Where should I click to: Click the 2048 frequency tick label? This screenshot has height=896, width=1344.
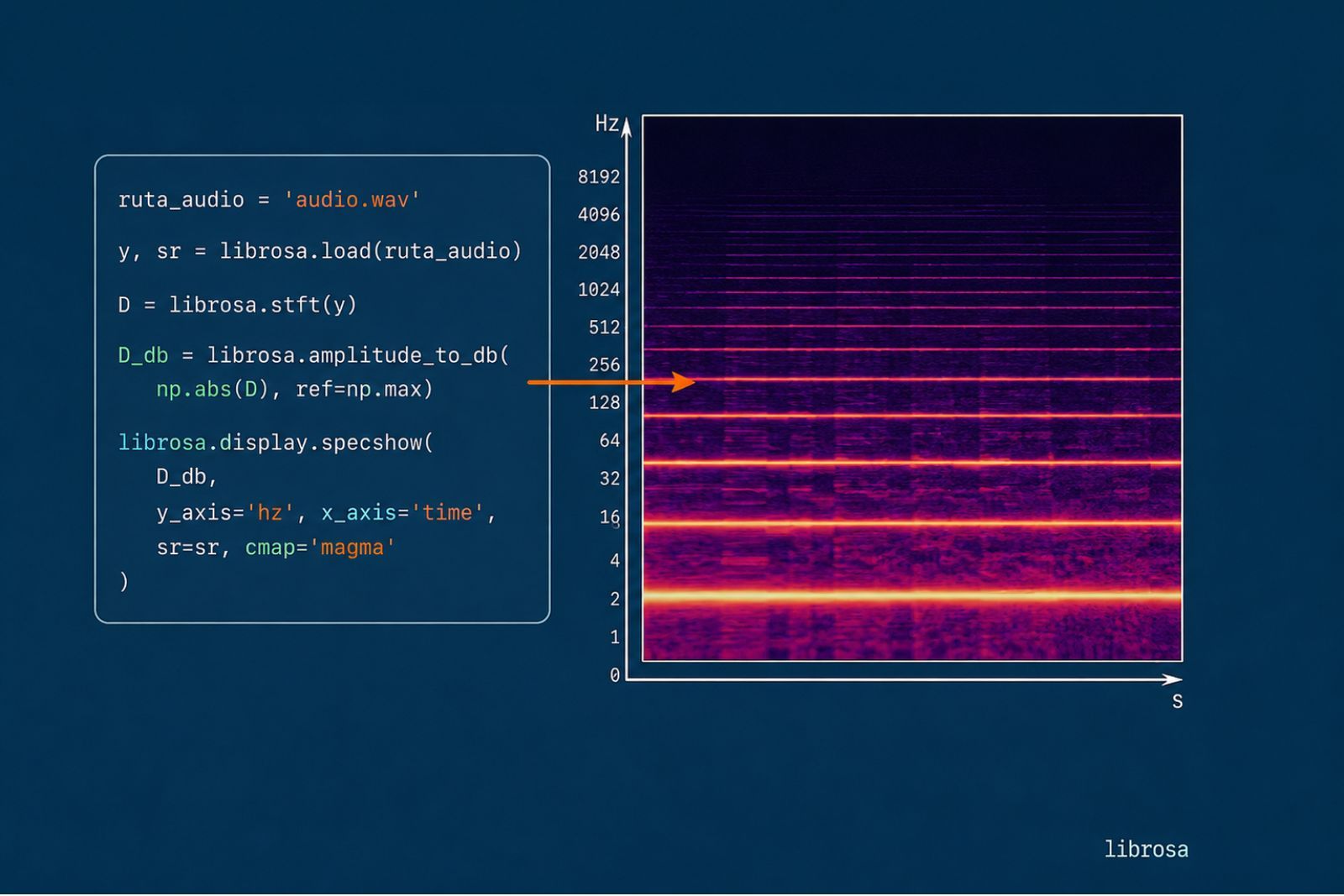(599, 252)
